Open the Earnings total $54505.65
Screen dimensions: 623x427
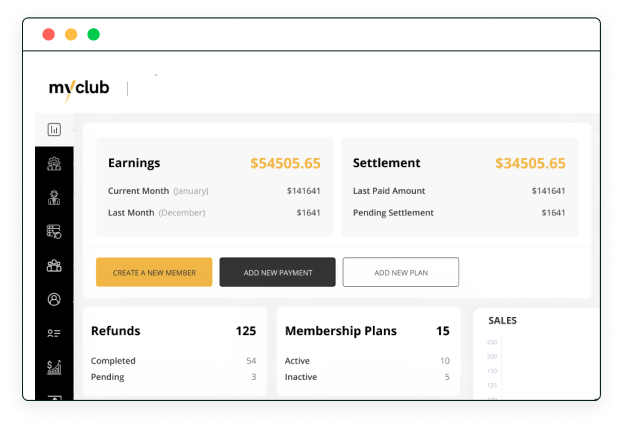pyautogui.click(x=285, y=163)
